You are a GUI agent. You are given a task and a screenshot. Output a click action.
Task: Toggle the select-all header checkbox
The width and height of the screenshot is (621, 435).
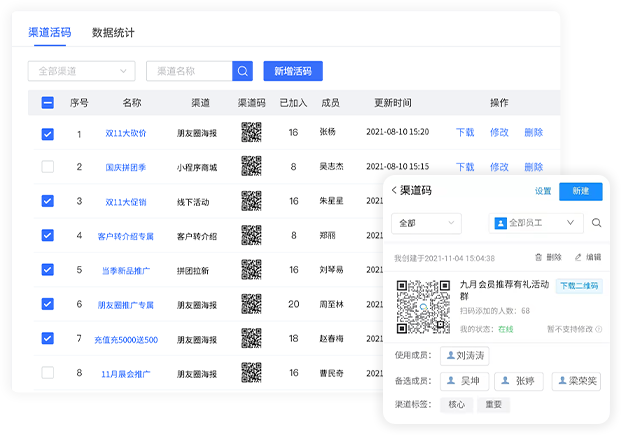coord(48,103)
